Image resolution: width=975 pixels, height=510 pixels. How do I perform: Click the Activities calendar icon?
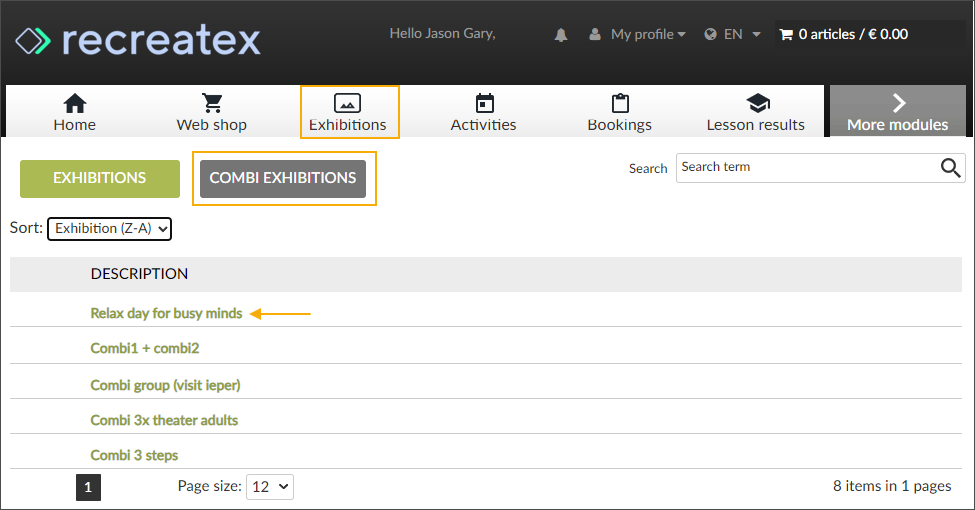(484, 103)
